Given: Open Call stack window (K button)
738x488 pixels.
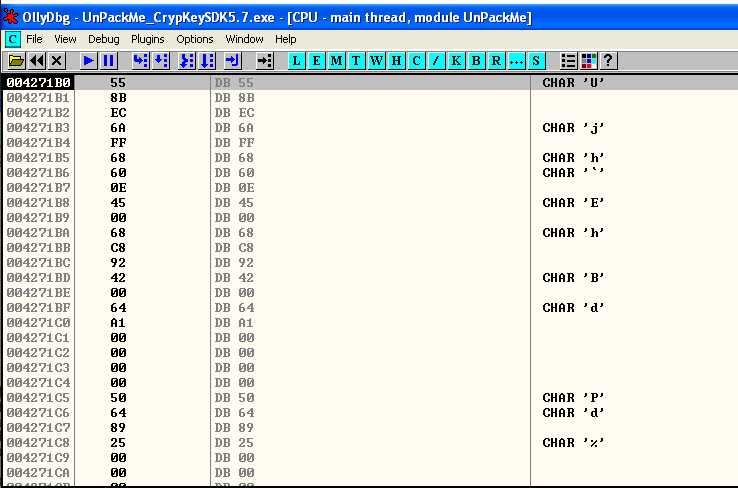Looking at the screenshot, I should click(x=456, y=61).
